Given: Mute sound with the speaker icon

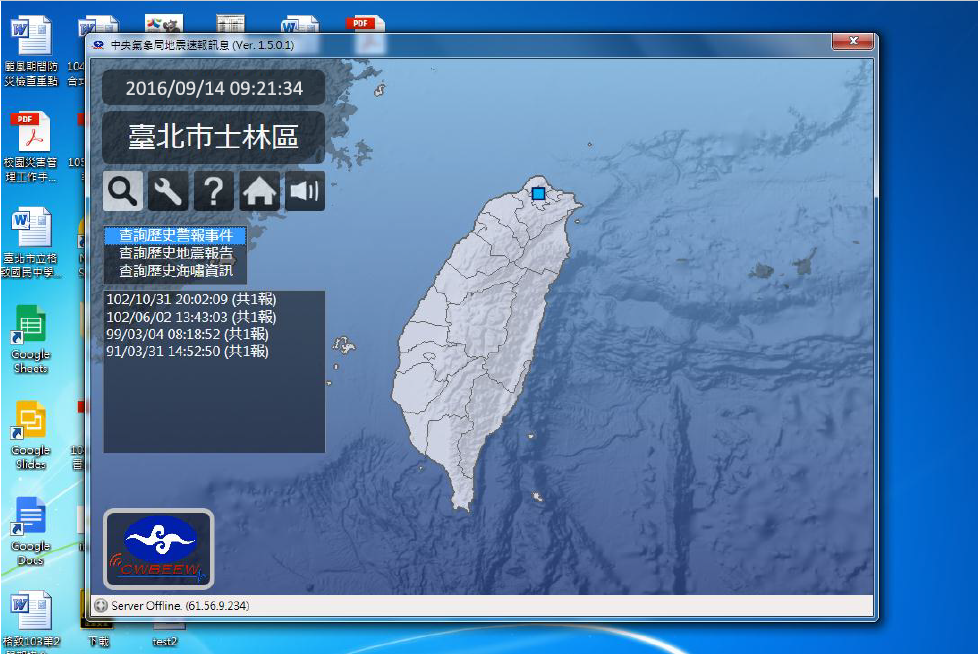Looking at the screenshot, I should coord(305,191).
